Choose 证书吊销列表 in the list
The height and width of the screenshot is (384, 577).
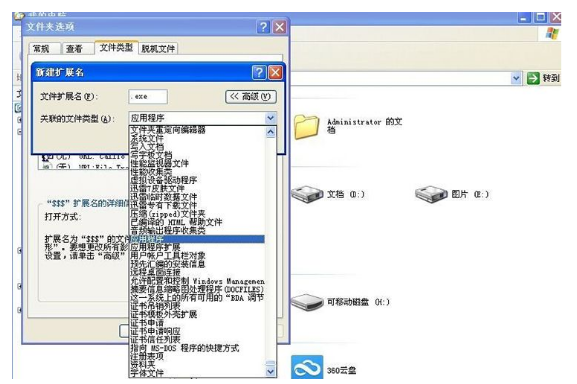[197, 306]
